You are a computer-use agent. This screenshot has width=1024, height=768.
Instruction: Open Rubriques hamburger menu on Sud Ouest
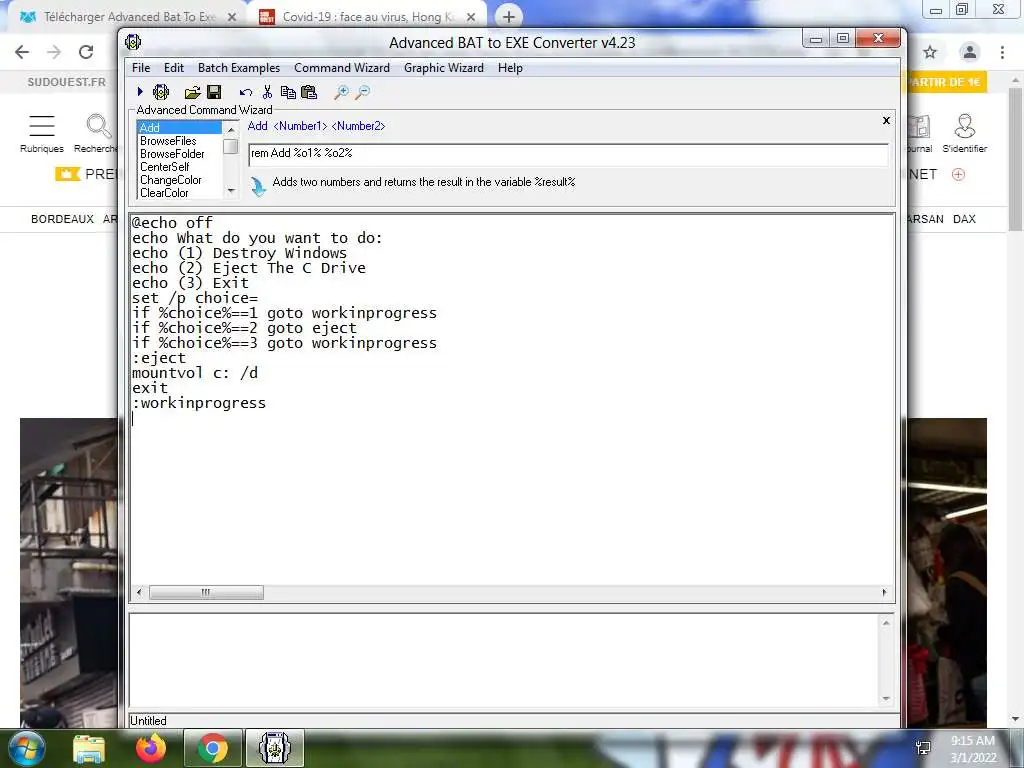point(42,134)
